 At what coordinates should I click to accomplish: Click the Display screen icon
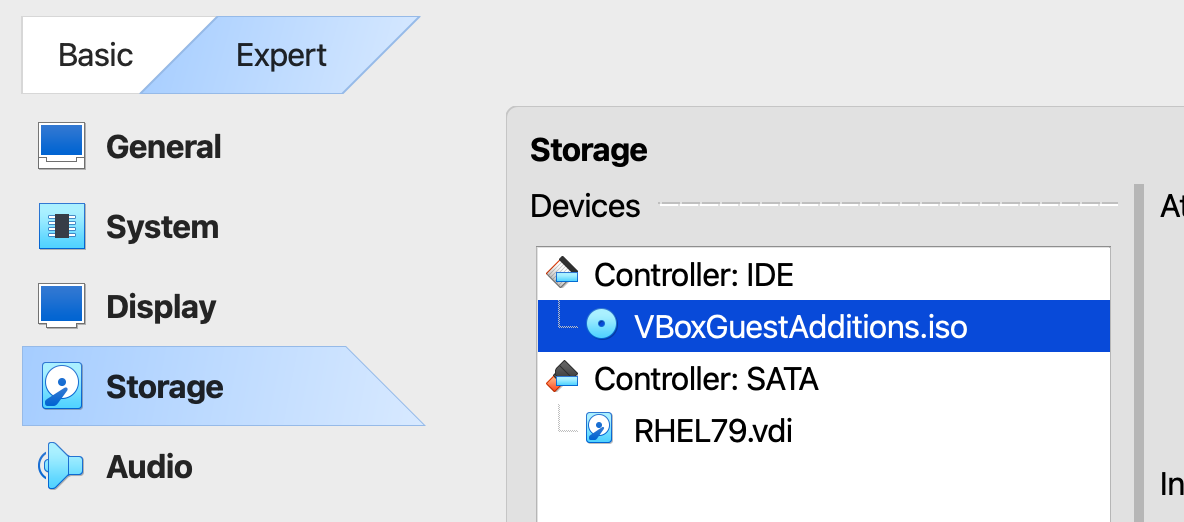click(60, 306)
